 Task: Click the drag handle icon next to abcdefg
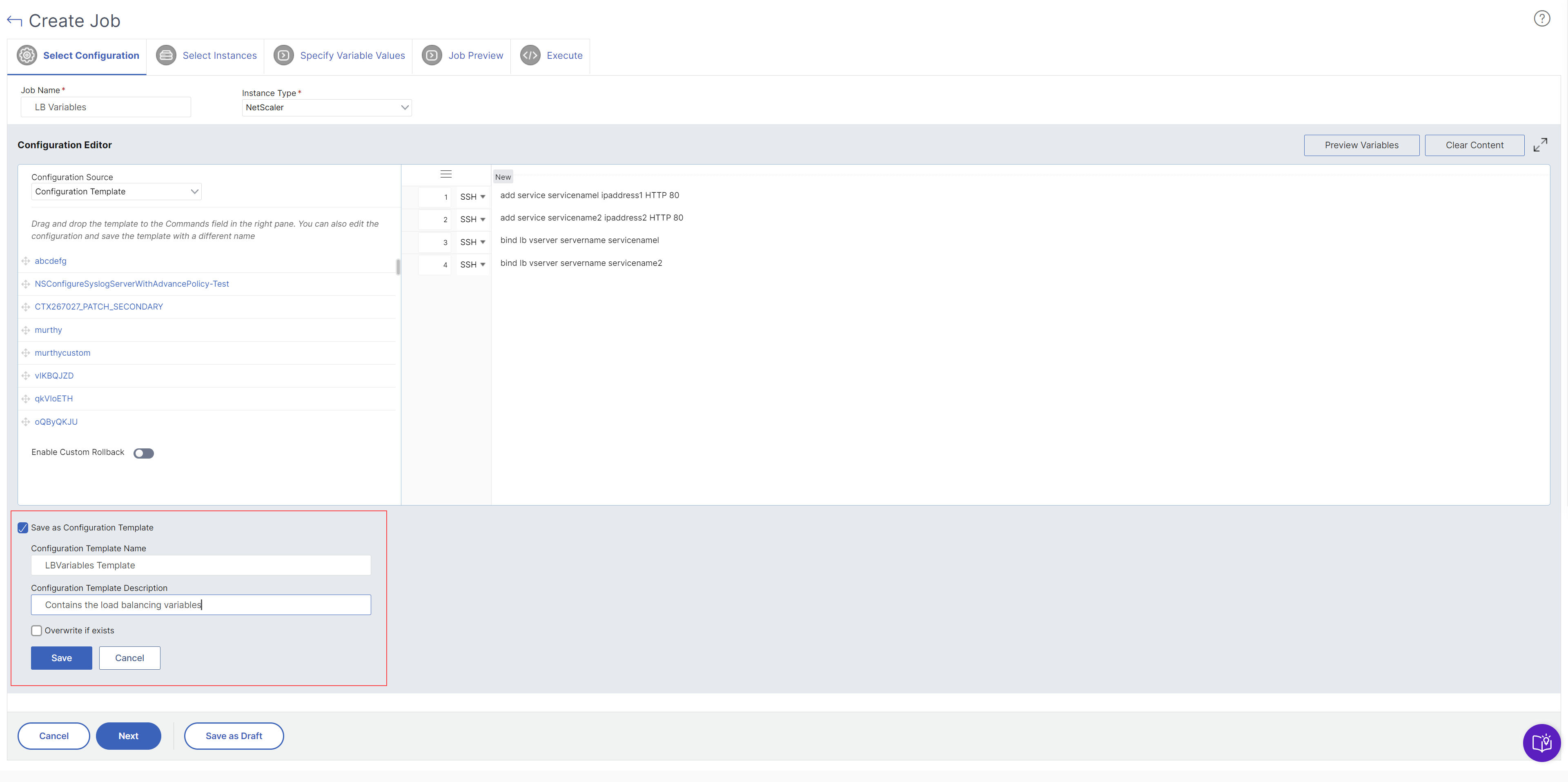coord(26,261)
